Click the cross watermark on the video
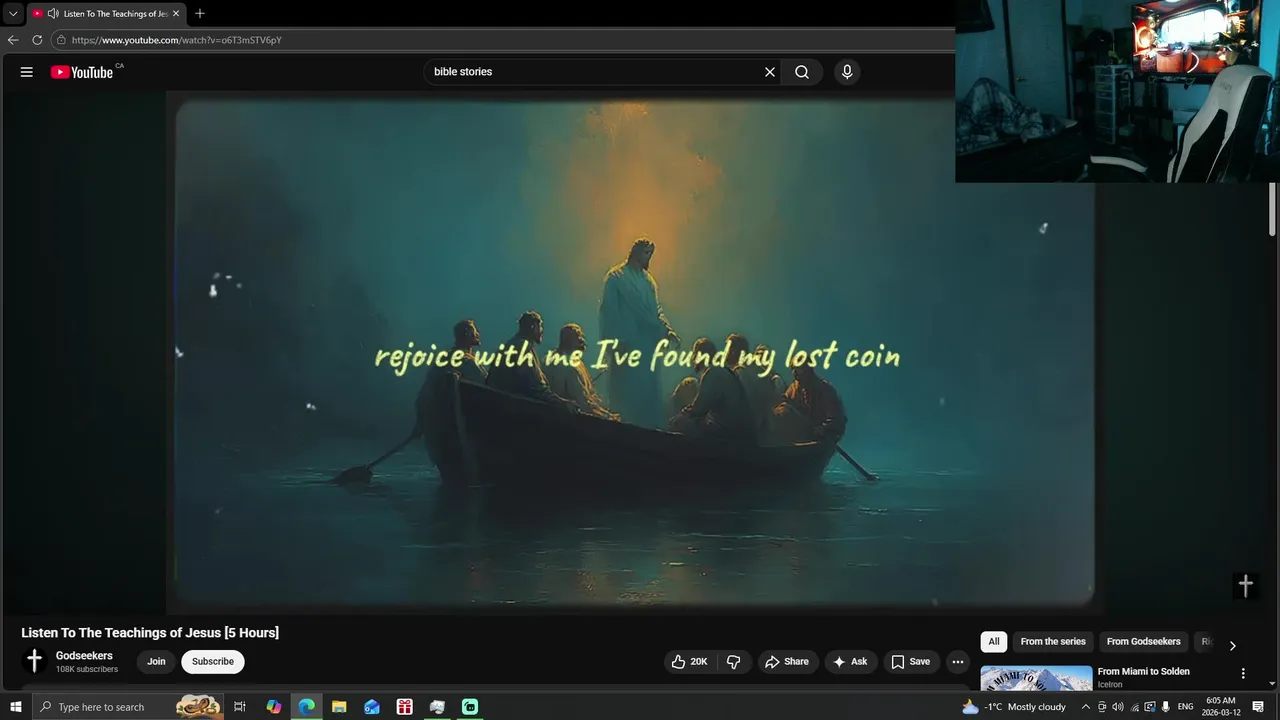Image resolution: width=1280 pixels, height=720 pixels. tap(1245, 586)
